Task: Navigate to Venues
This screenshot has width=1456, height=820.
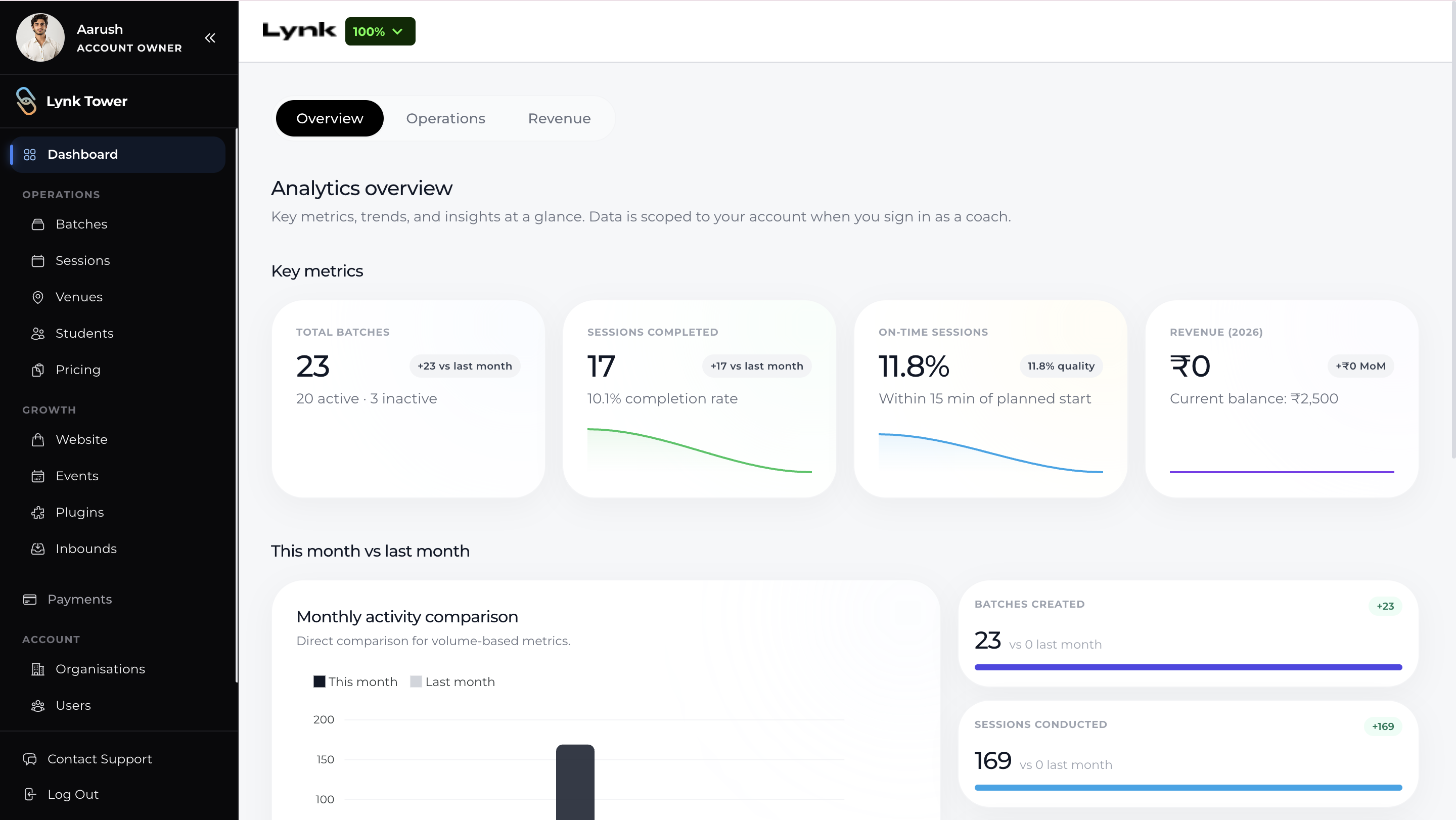Action: point(79,297)
